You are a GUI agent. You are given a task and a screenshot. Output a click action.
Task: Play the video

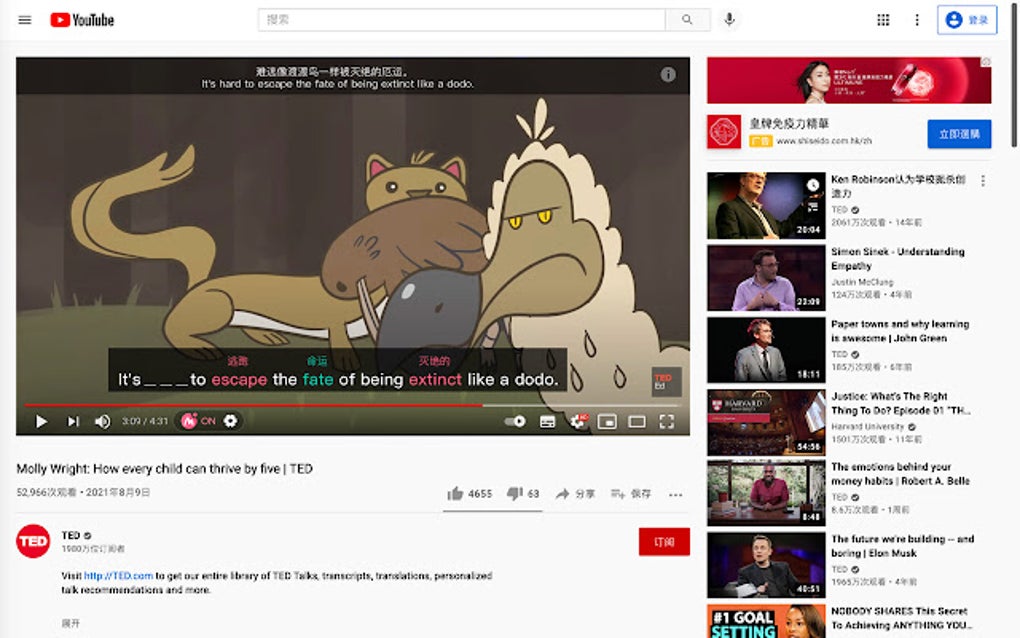click(x=41, y=421)
